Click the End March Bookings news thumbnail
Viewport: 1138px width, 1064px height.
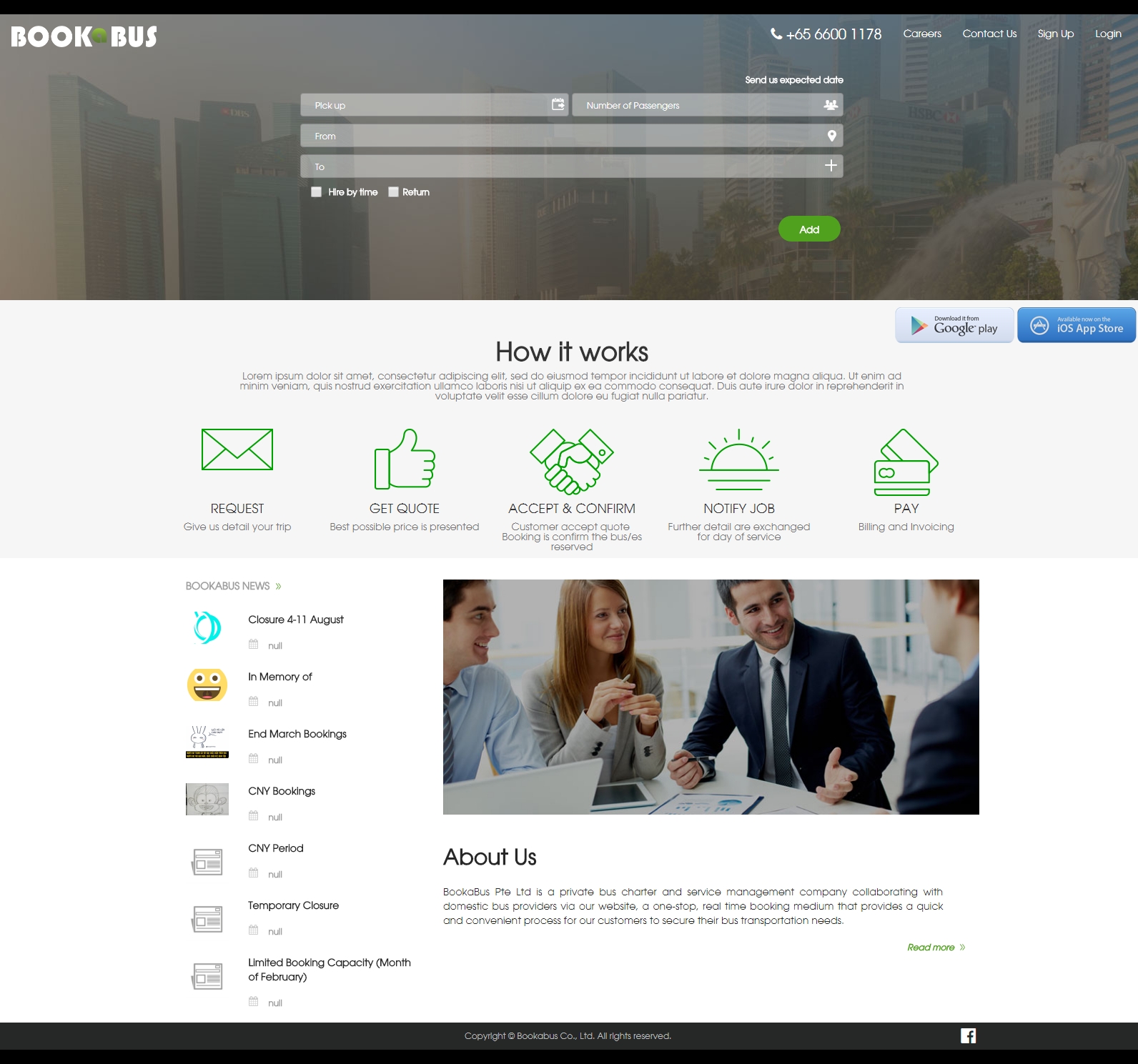tap(207, 742)
